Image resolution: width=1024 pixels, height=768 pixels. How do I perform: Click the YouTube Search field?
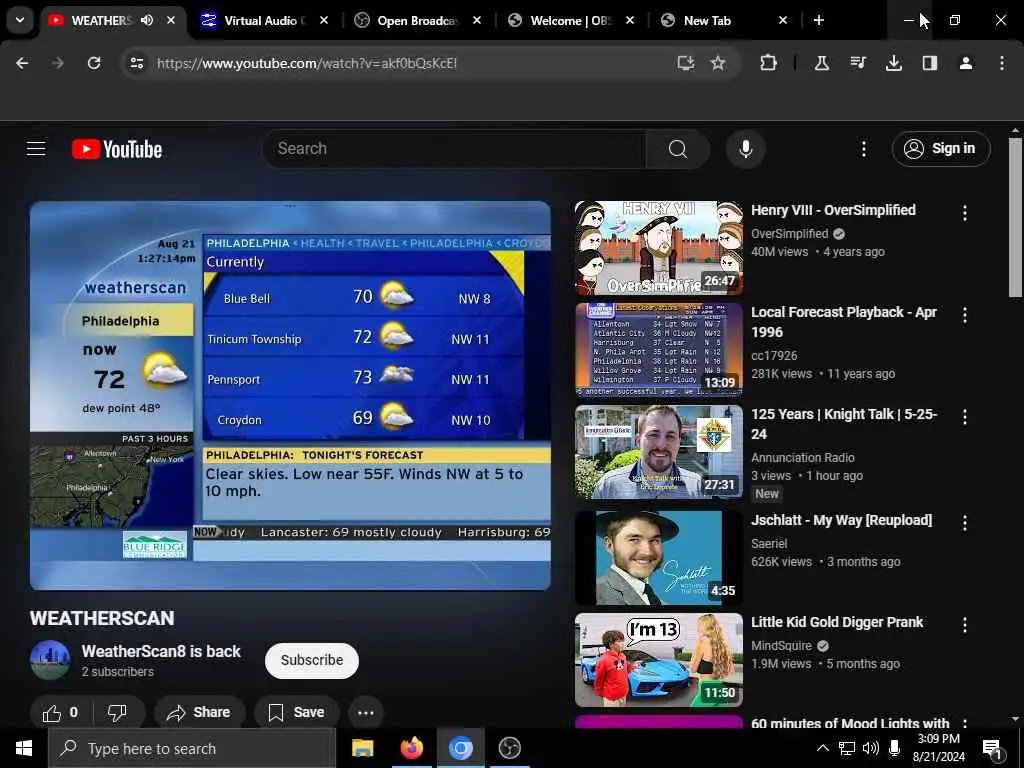tap(455, 149)
